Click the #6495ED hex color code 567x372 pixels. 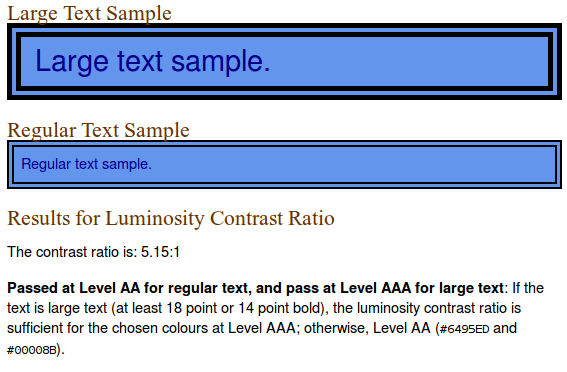click(464, 329)
